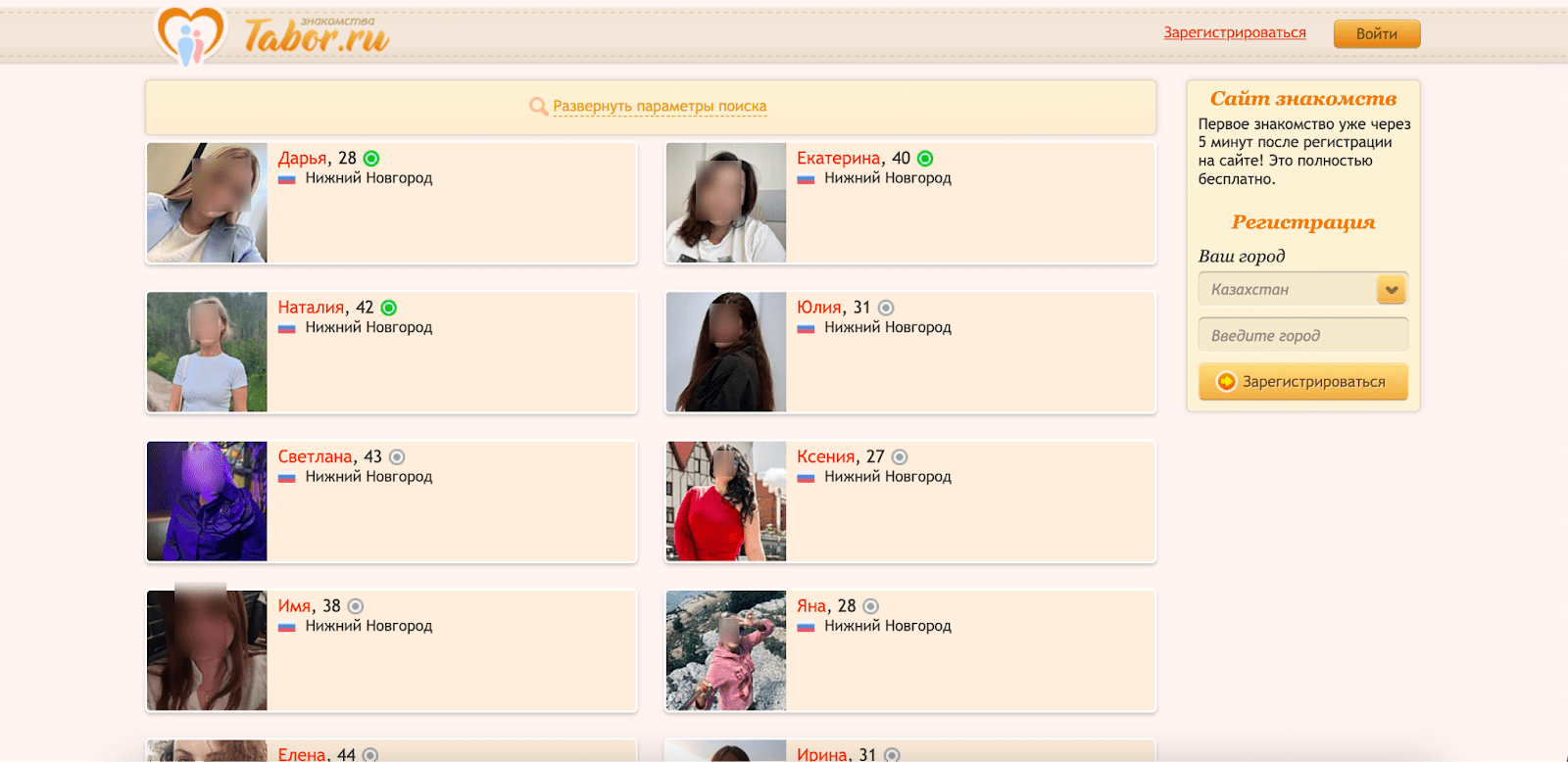Click into the Введите город field

pos(1302,336)
